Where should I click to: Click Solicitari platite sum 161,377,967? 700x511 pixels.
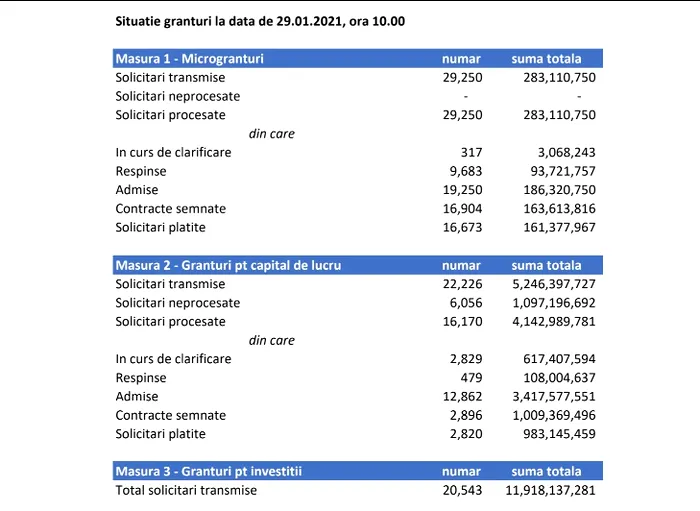tap(559, 227)
